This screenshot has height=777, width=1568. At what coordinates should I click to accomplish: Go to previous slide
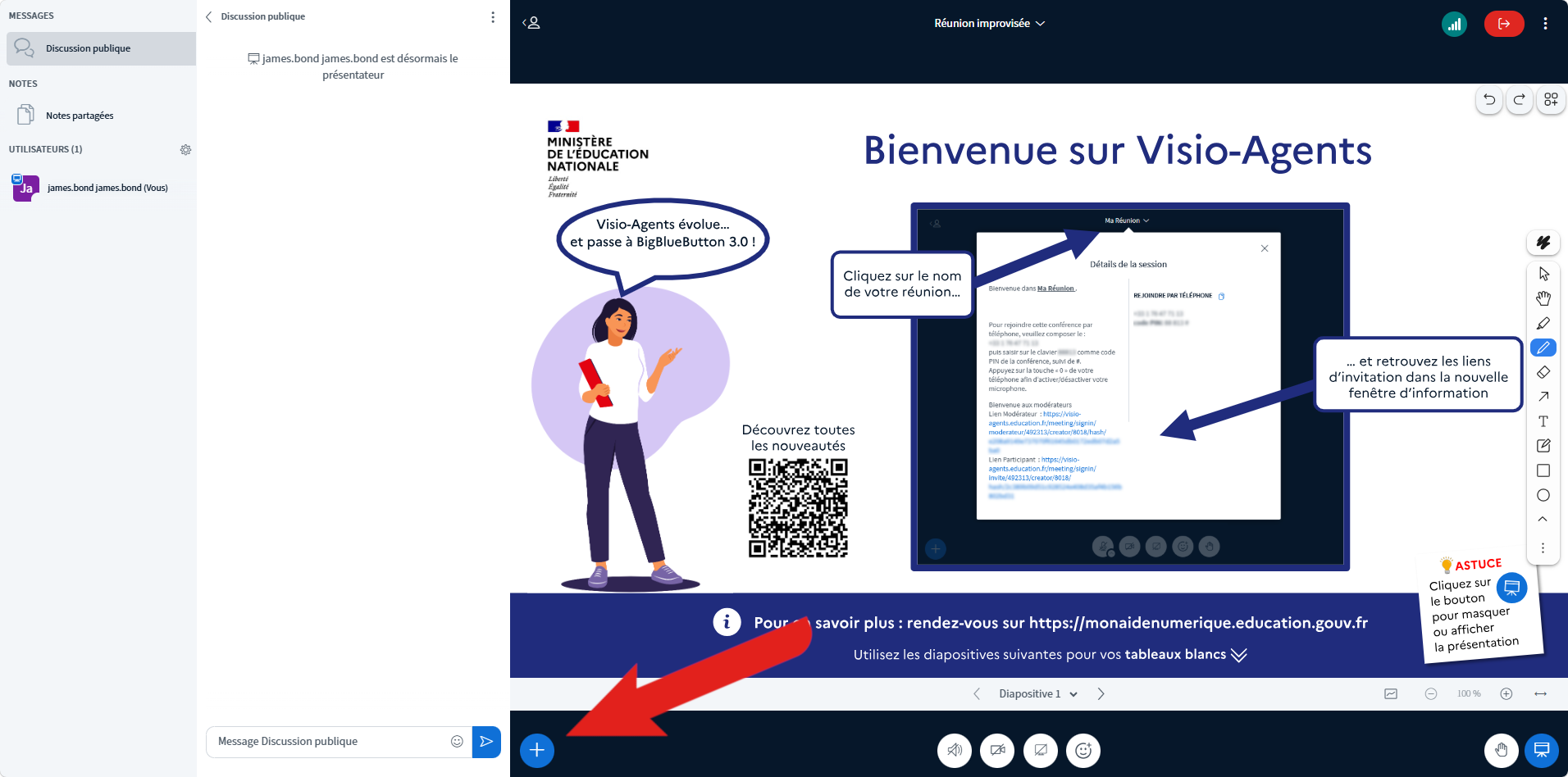point(977,693)
